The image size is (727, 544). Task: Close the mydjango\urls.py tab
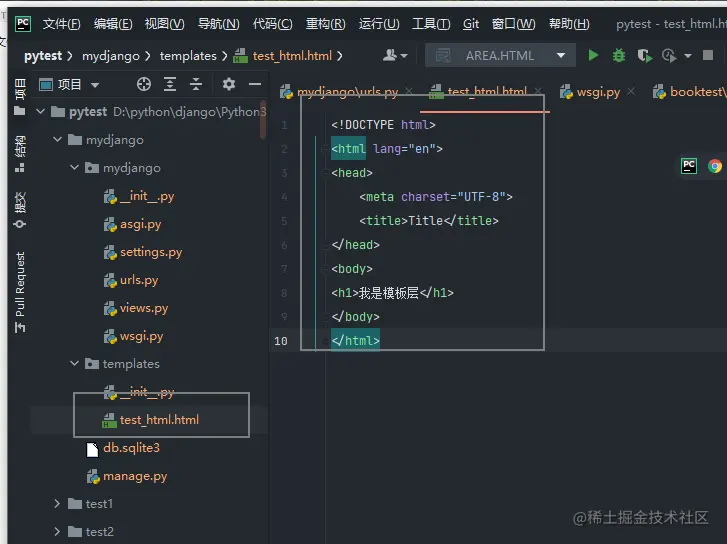(409, 91)
